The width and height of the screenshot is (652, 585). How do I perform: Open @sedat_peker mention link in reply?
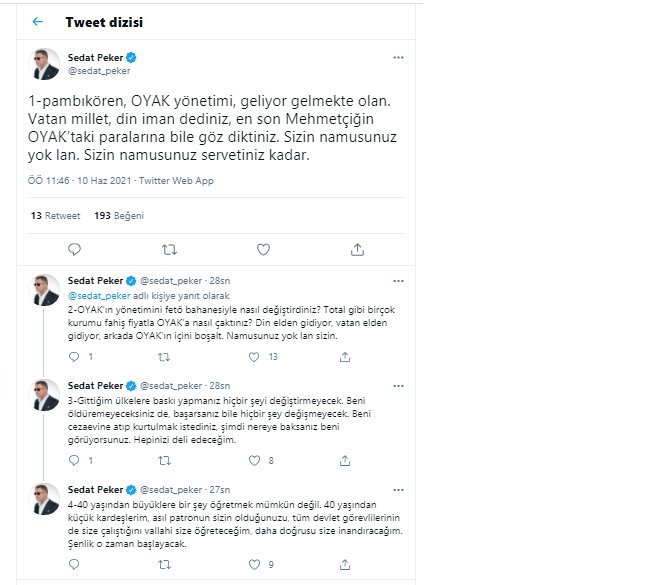pos(99,296)
